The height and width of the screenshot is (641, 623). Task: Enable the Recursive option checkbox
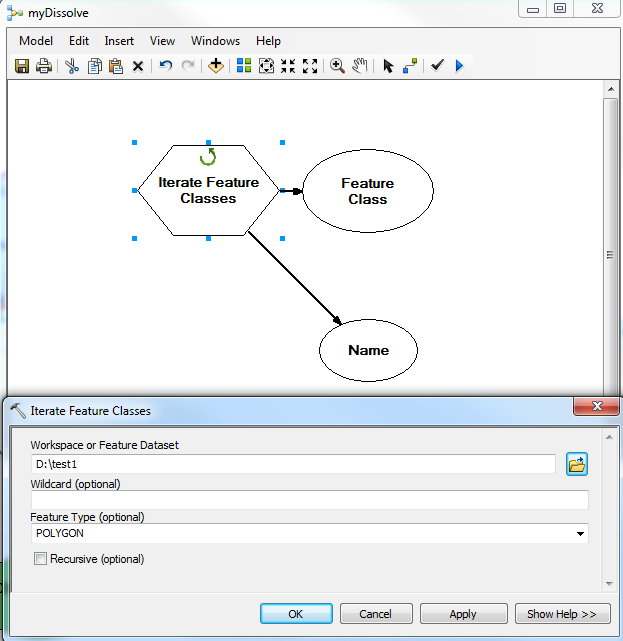(40, 558)
